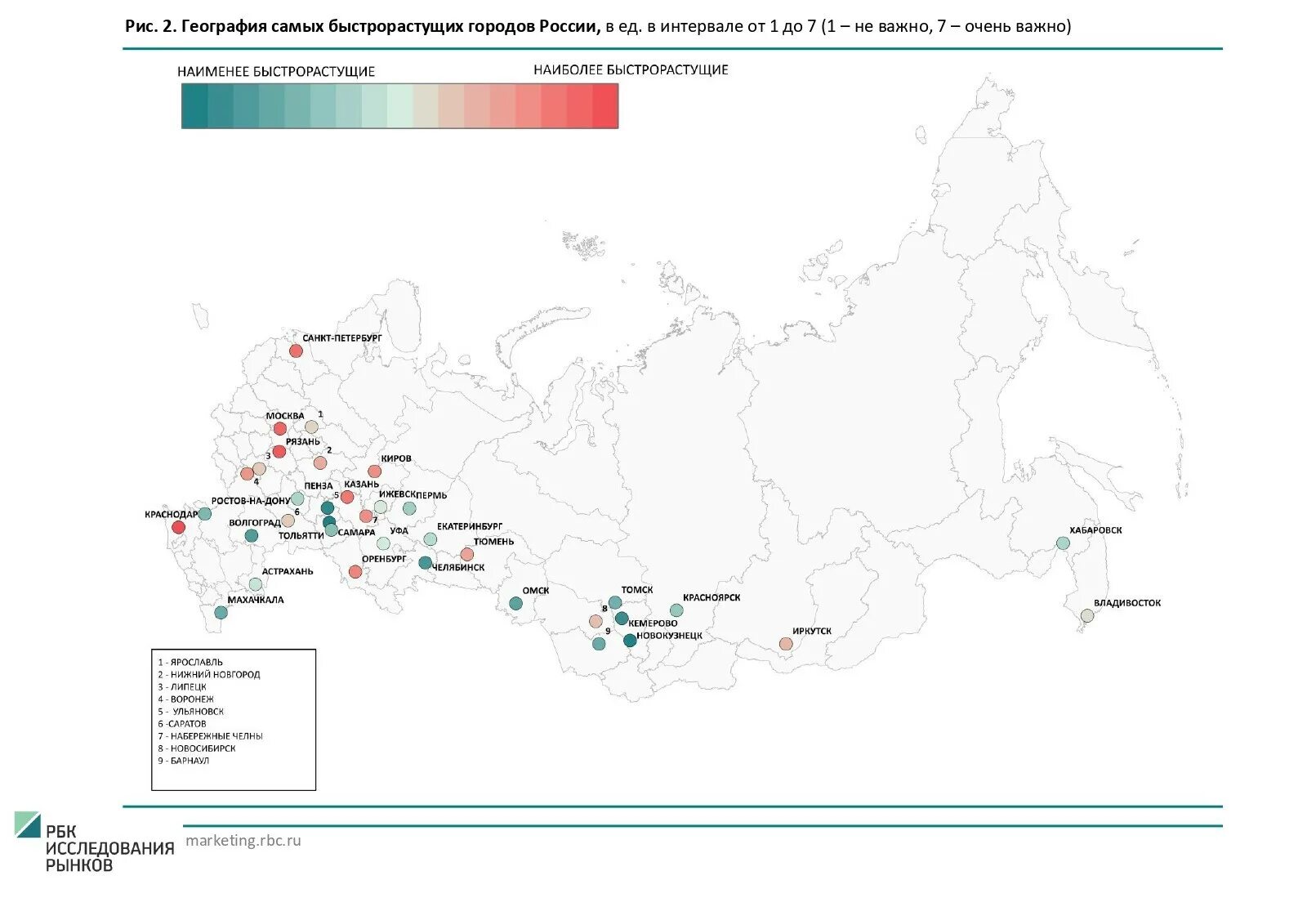This screenshot has width=1316, height=898.
Task: Click the 'ТОЛЬЯТТИ' map label
Action: pyautogui.click(x=301, y=536)
